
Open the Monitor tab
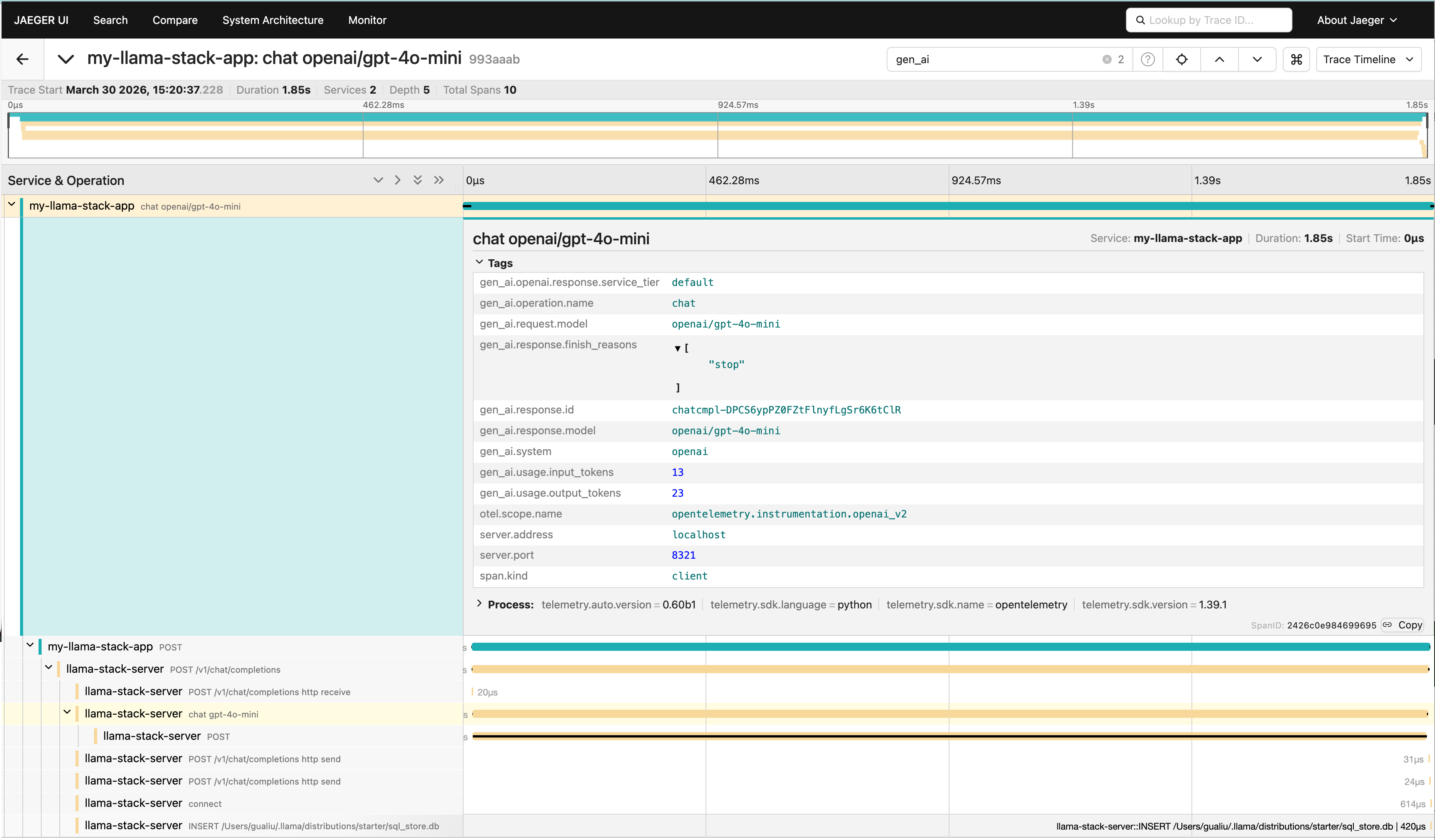[x=367, y=20]
